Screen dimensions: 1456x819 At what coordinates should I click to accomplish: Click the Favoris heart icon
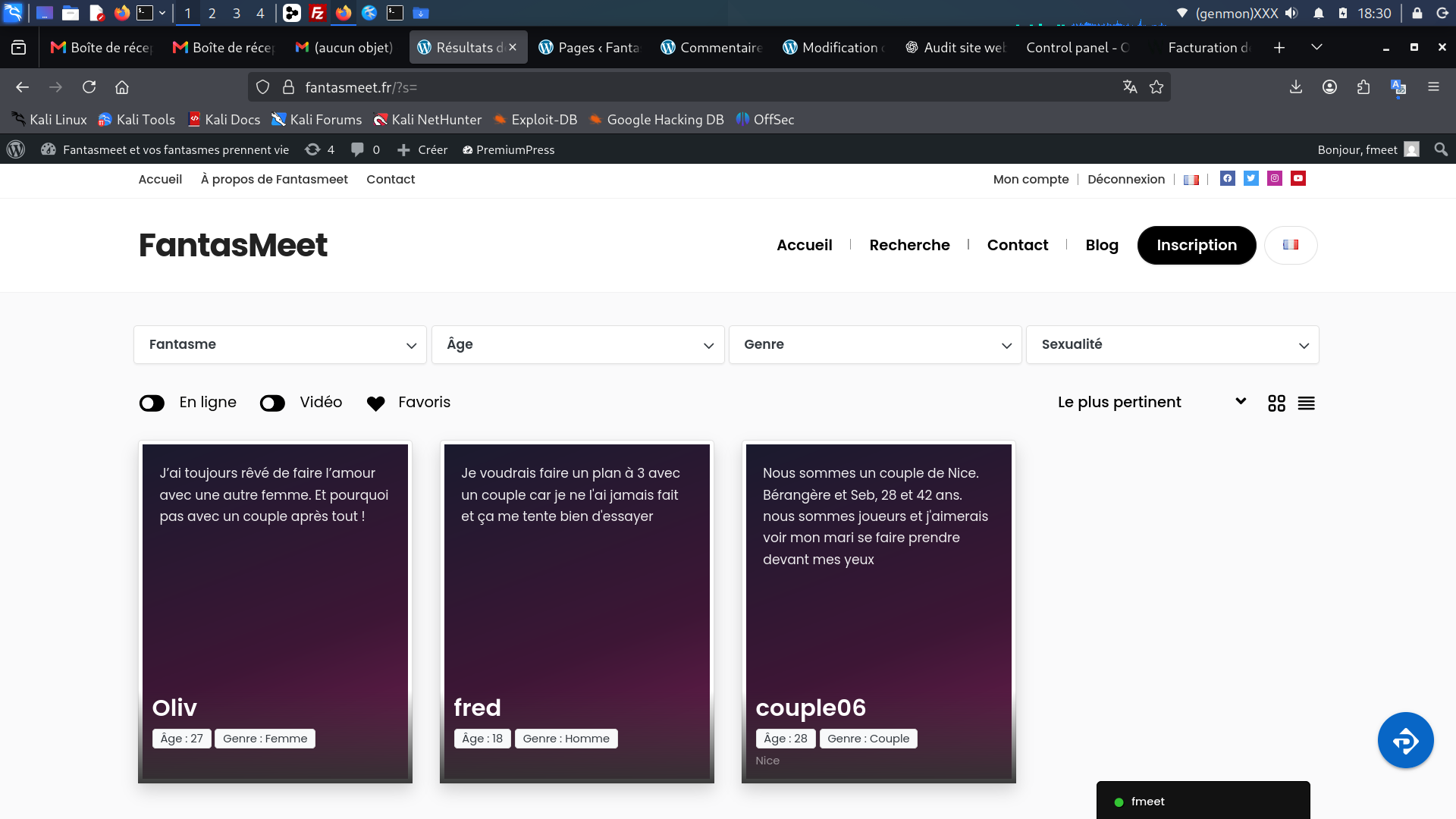pos(376,403)
